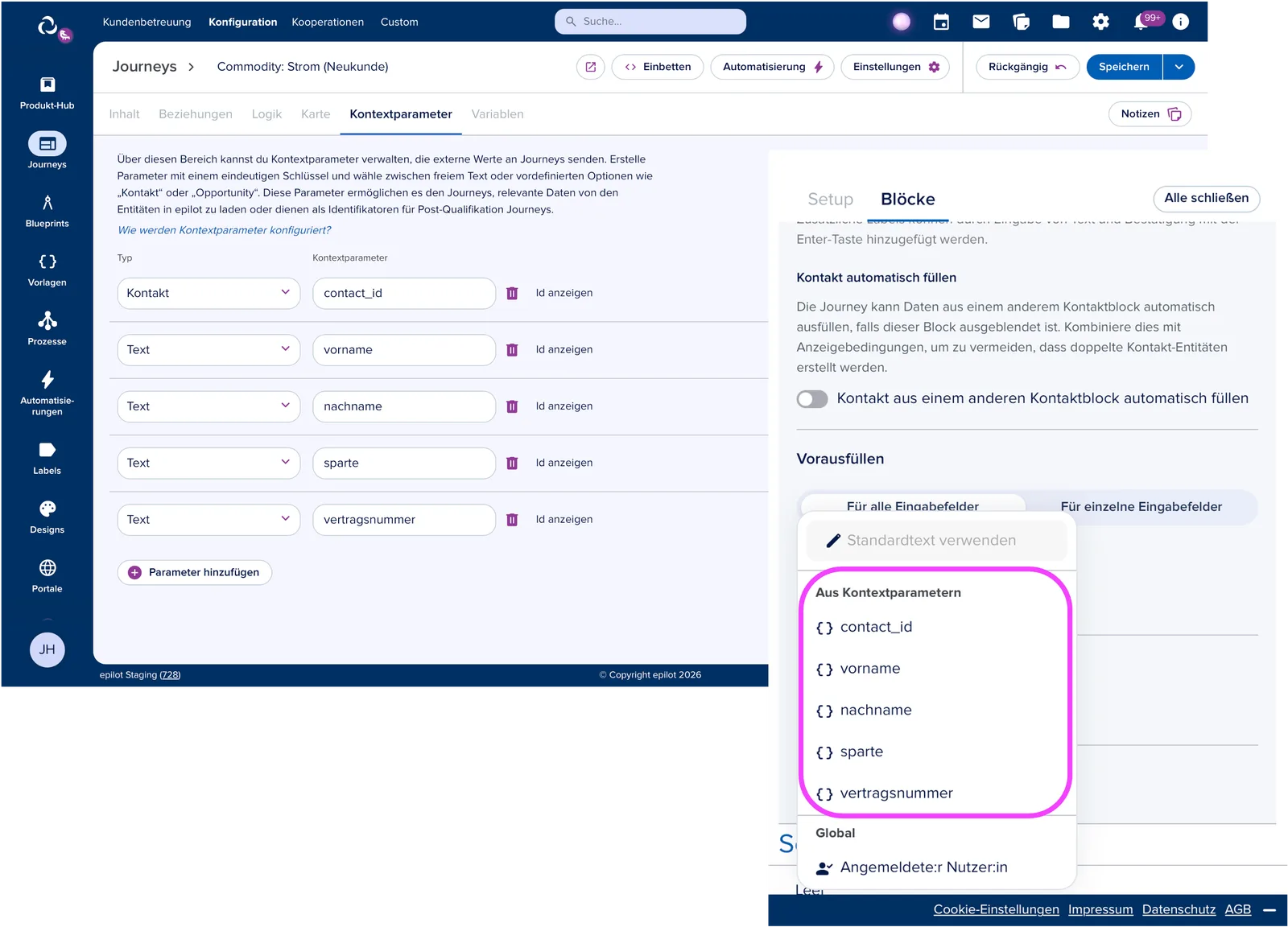This screenshot has width=1288, height=927.
Task: Click the Standardtext verwenden field
Action: pos(936,541)
